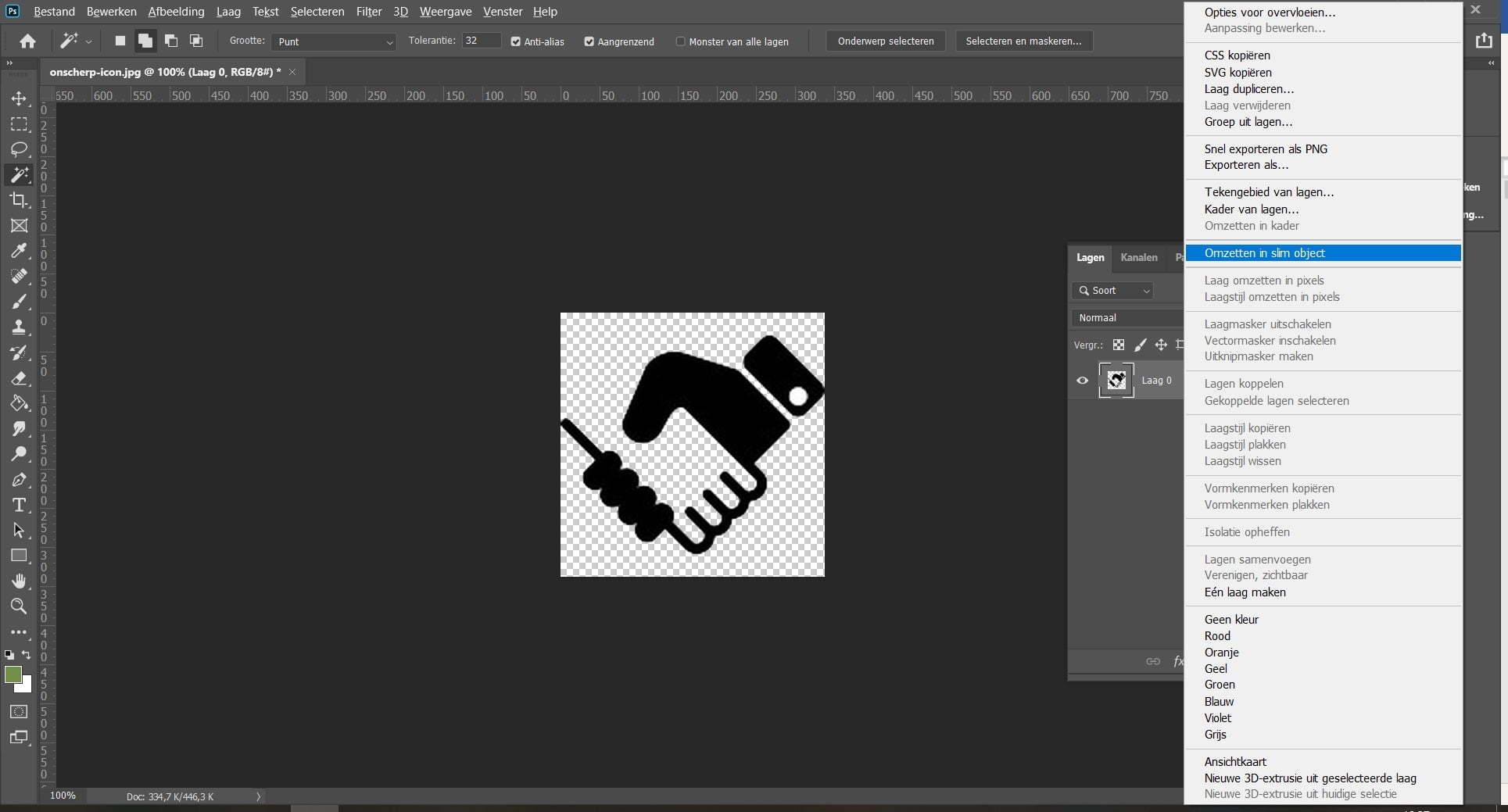Click the Tolerantie value field
The height and width of the screenshot is (812, 1508).
click(481, 41)
